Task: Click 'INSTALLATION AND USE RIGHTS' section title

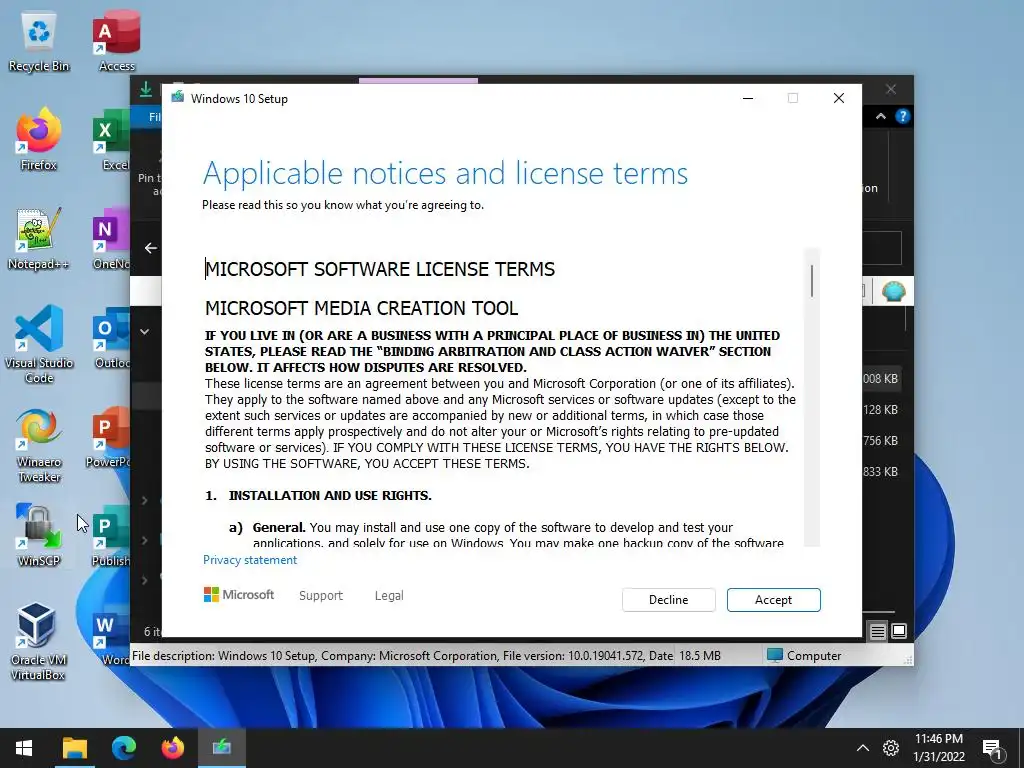Action: (330, 496)
